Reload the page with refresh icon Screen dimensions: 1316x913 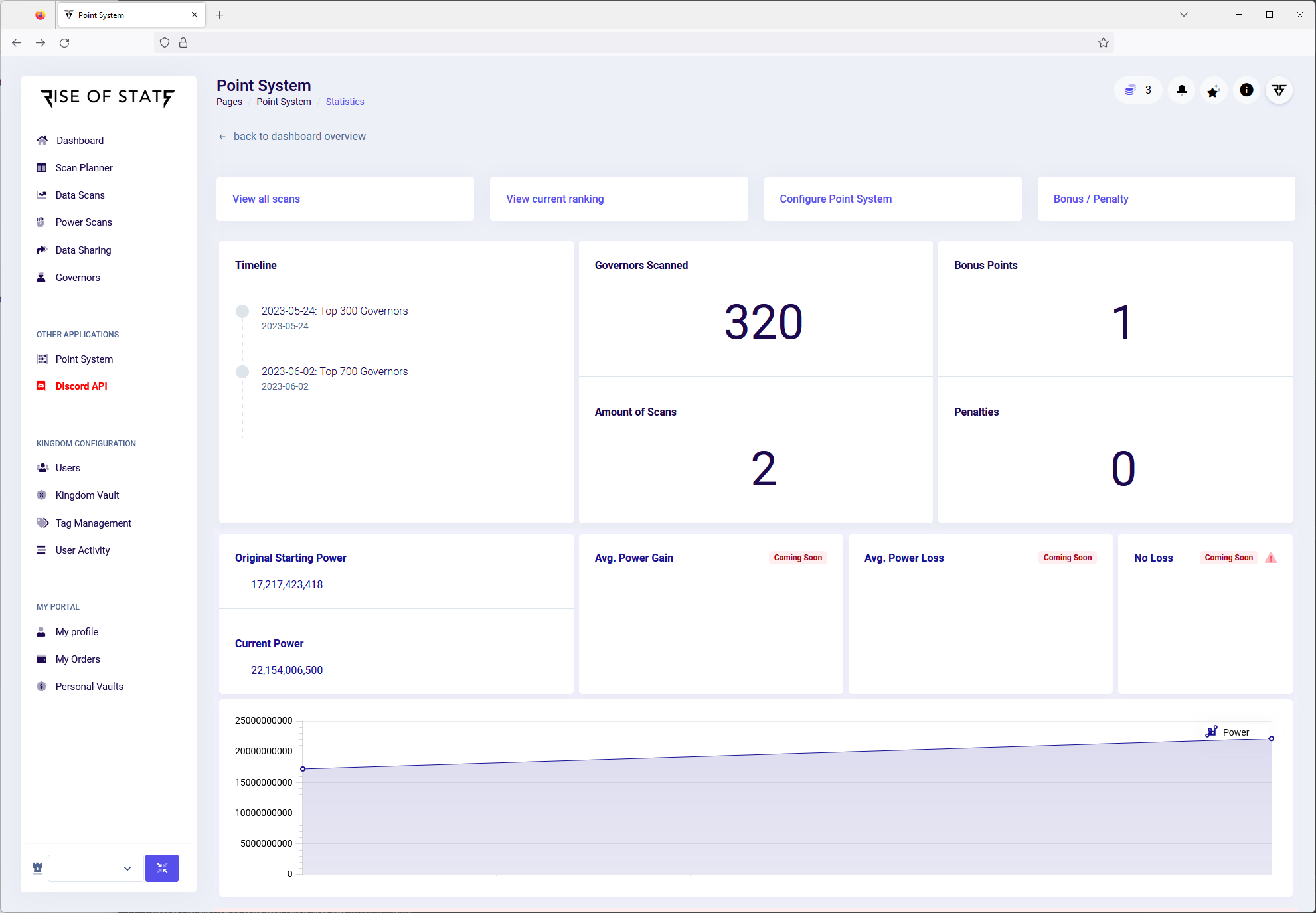click(64, 42)
